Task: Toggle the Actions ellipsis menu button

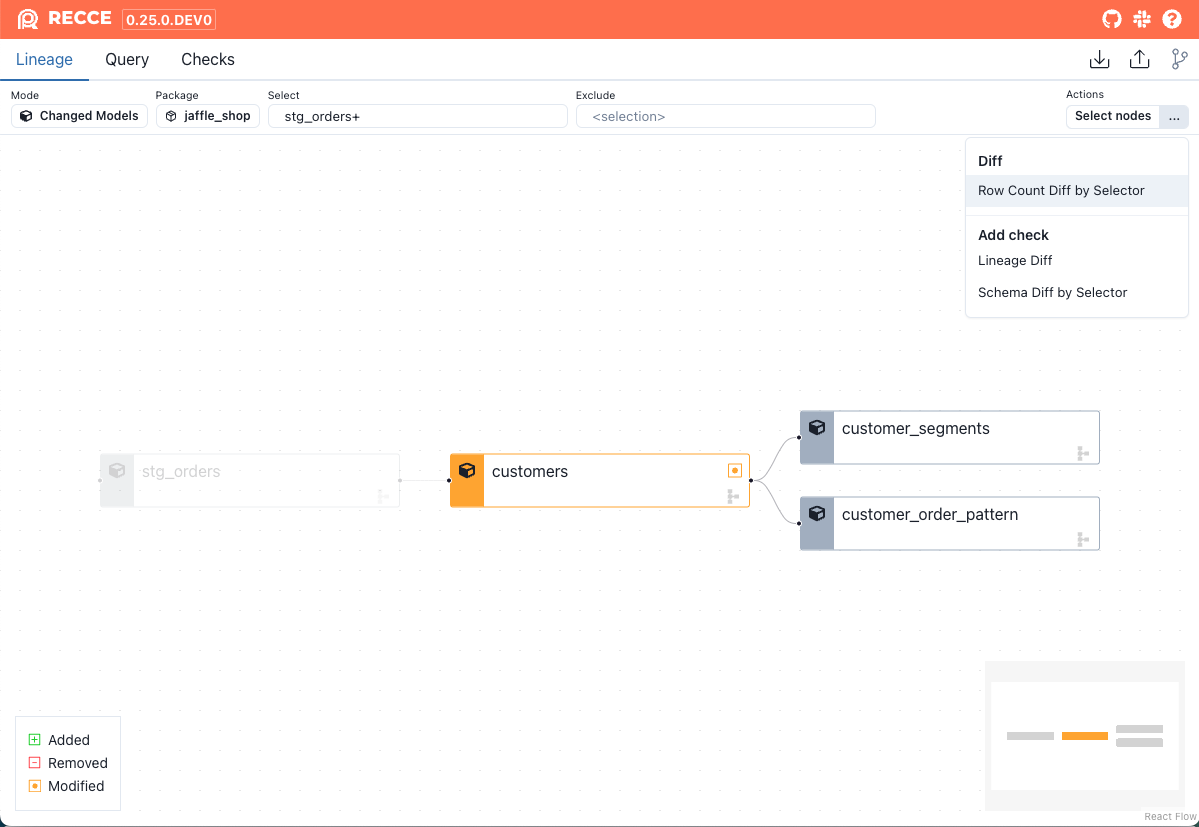Action: 1174,117
